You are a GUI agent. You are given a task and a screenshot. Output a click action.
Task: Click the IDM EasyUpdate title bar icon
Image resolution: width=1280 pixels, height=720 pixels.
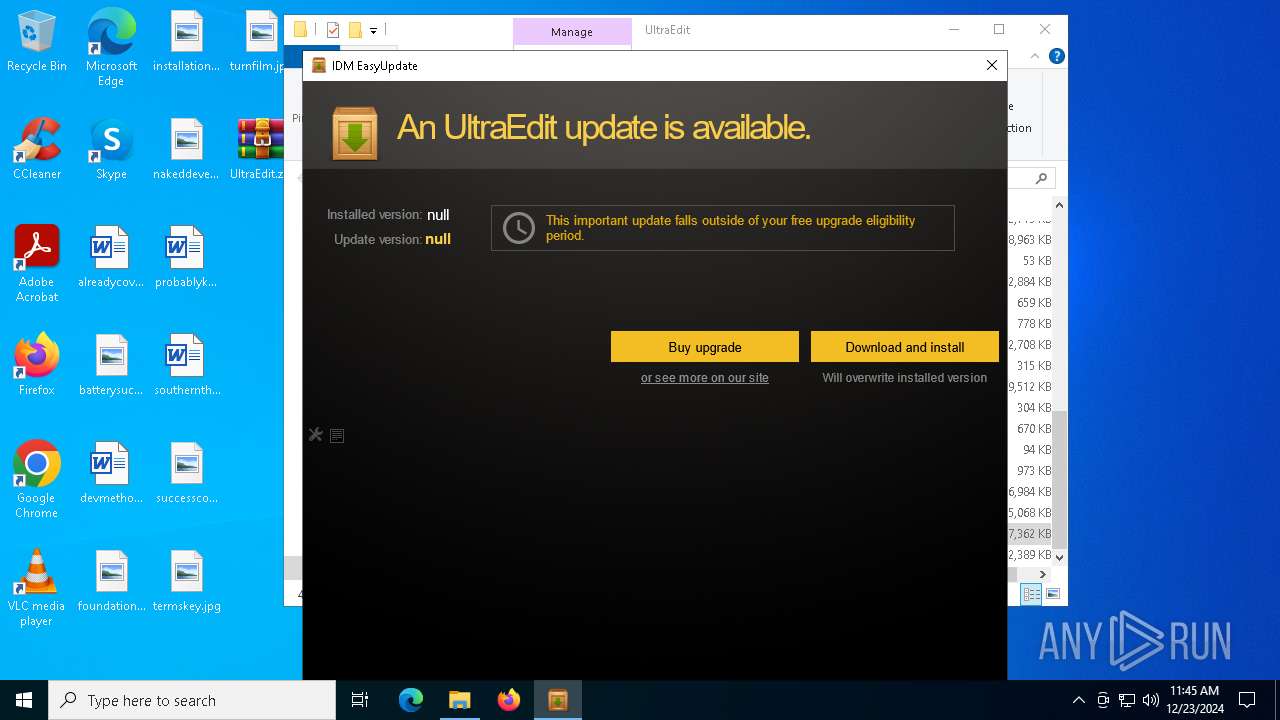click(319, 65)
